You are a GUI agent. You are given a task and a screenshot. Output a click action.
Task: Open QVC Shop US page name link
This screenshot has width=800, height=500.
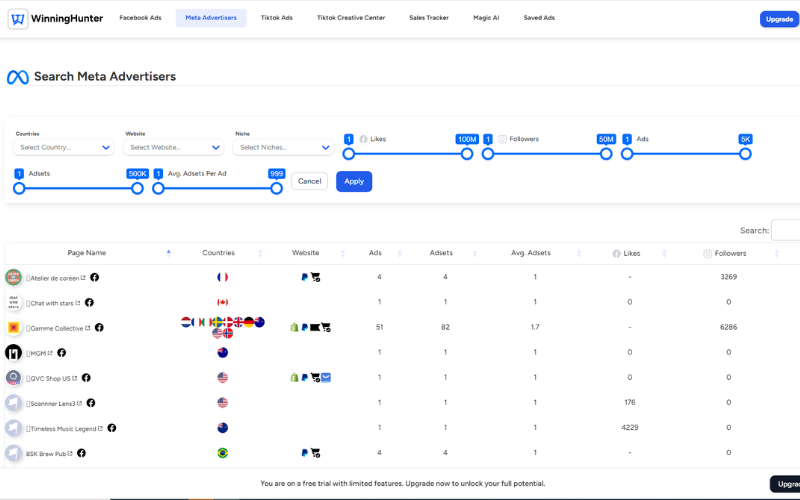[50, 379]
